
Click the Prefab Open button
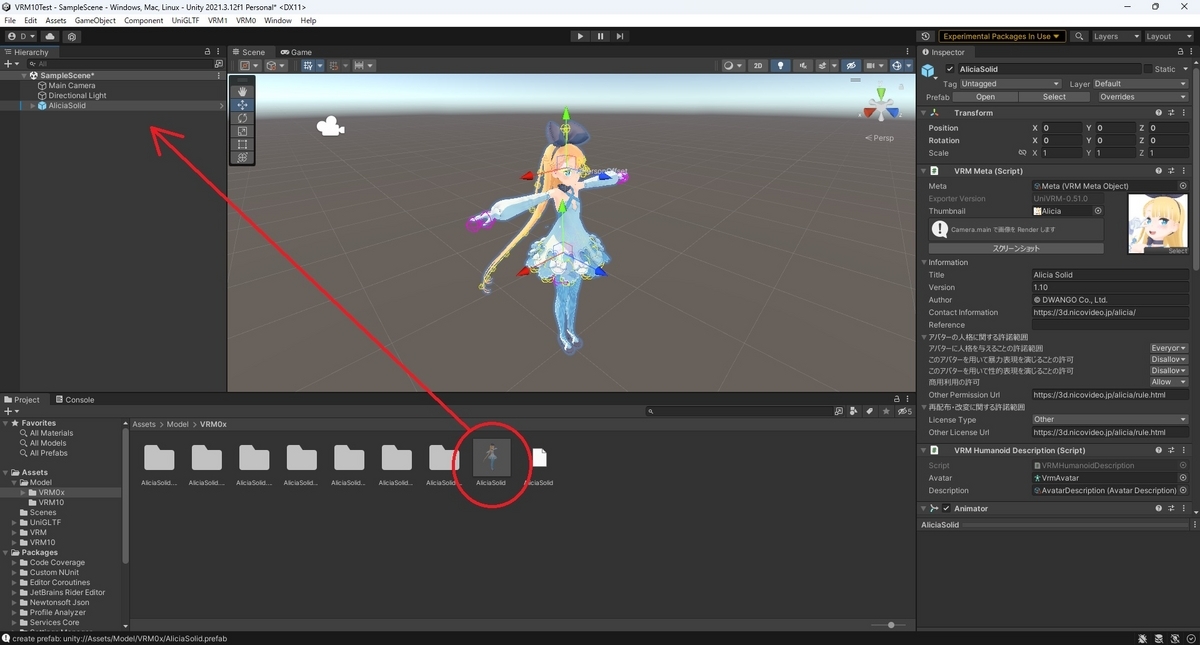[985, 97]
